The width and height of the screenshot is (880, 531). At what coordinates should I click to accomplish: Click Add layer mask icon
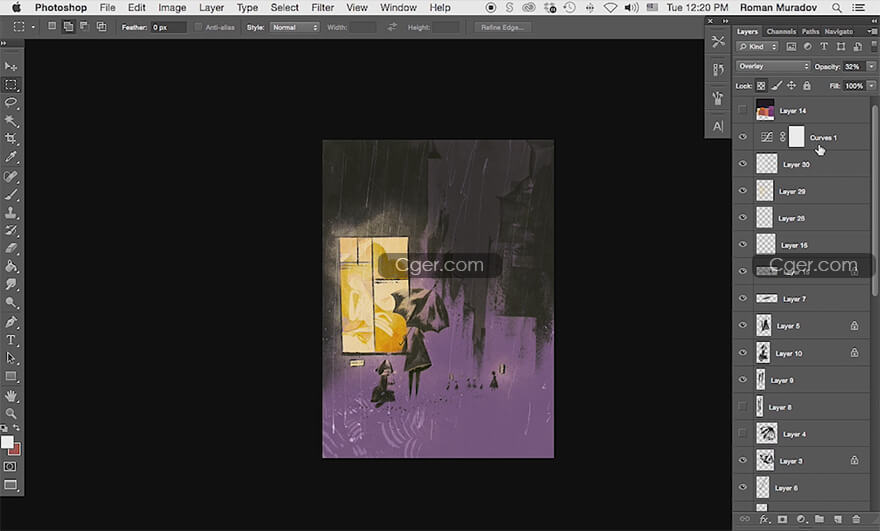coord(782,520)
